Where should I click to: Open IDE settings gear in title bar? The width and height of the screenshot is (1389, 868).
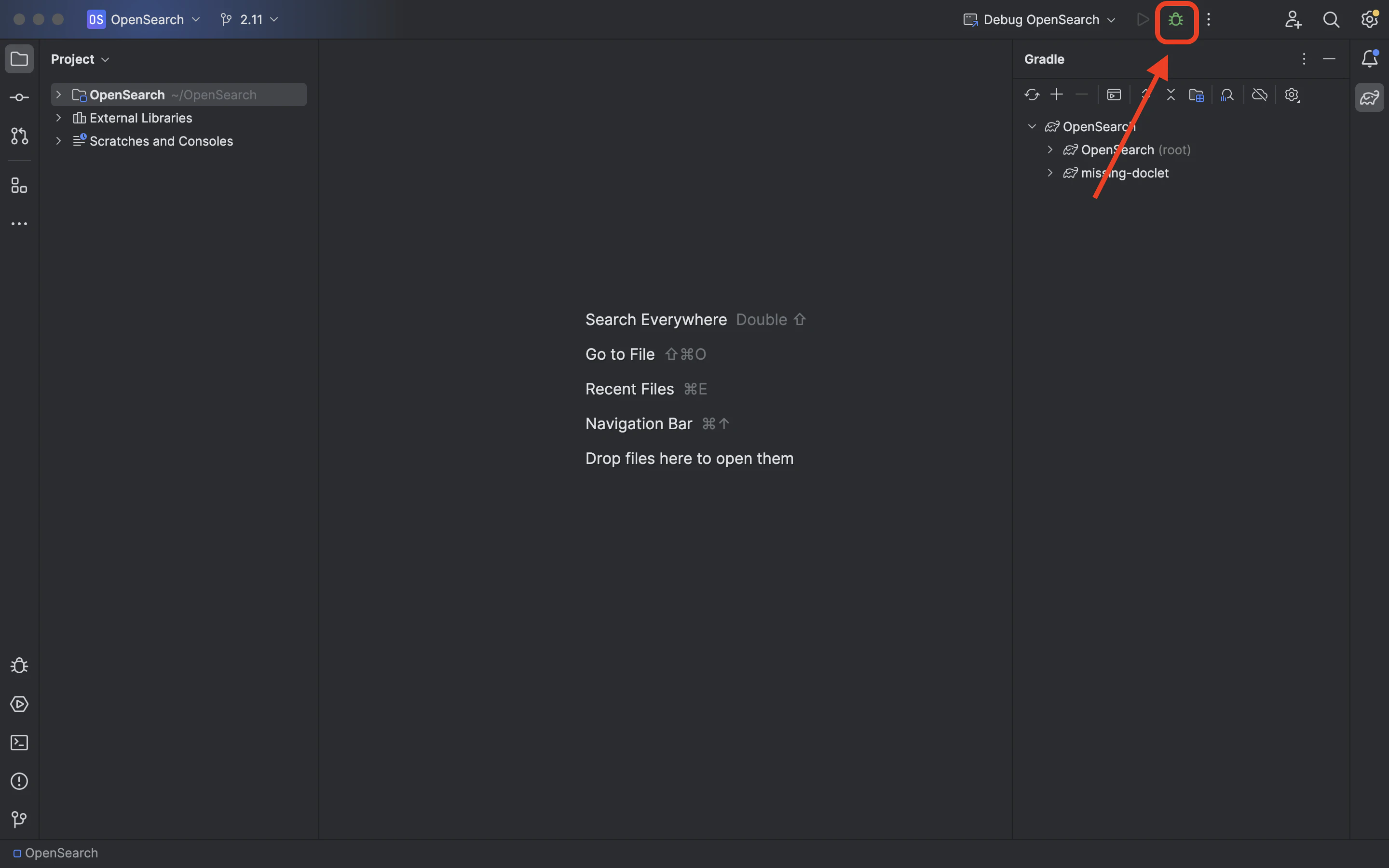(1370, 19)
